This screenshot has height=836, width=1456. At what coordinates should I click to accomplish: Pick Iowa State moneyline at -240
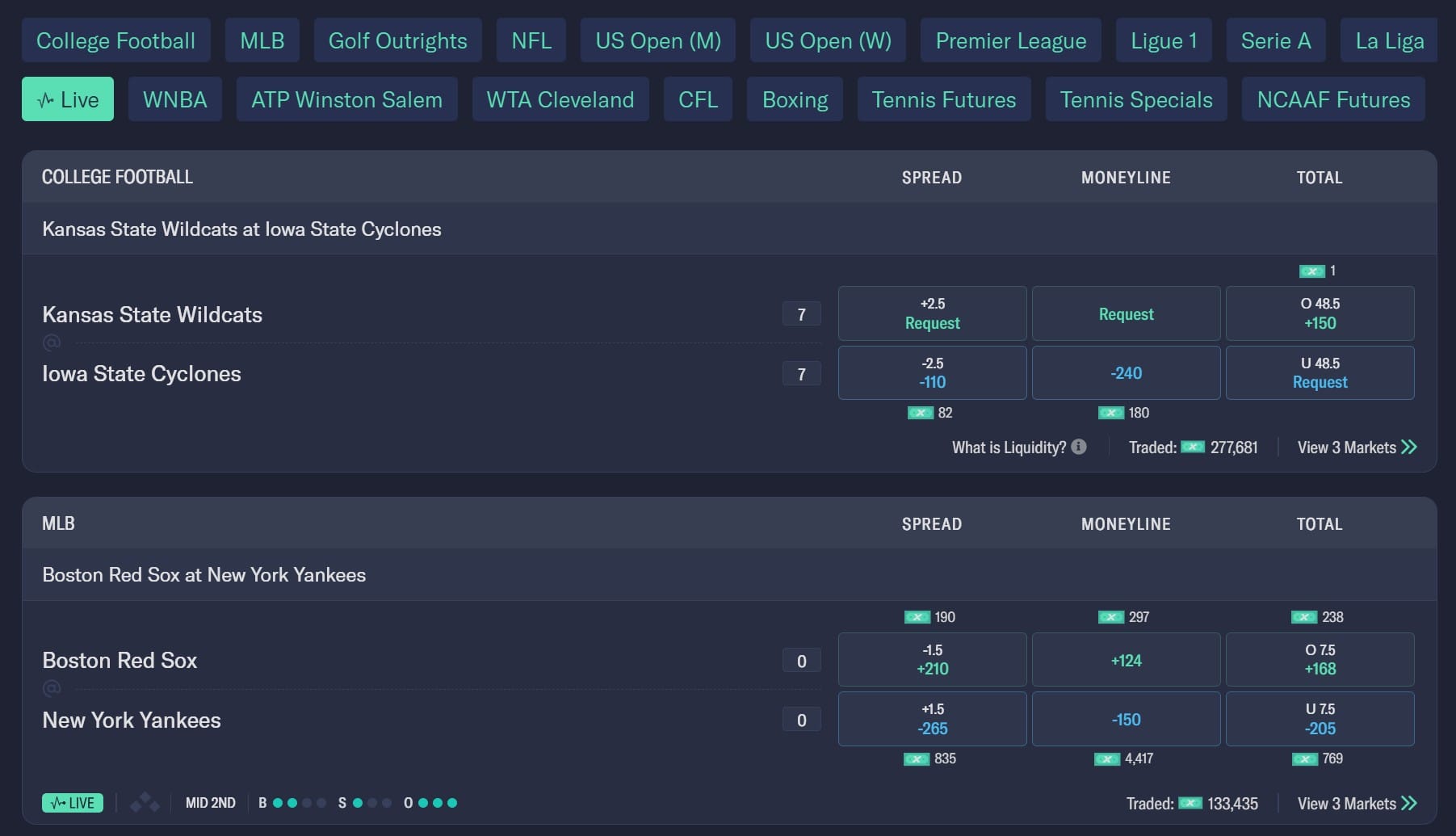pyautogui.click(x=1127, y=373)
